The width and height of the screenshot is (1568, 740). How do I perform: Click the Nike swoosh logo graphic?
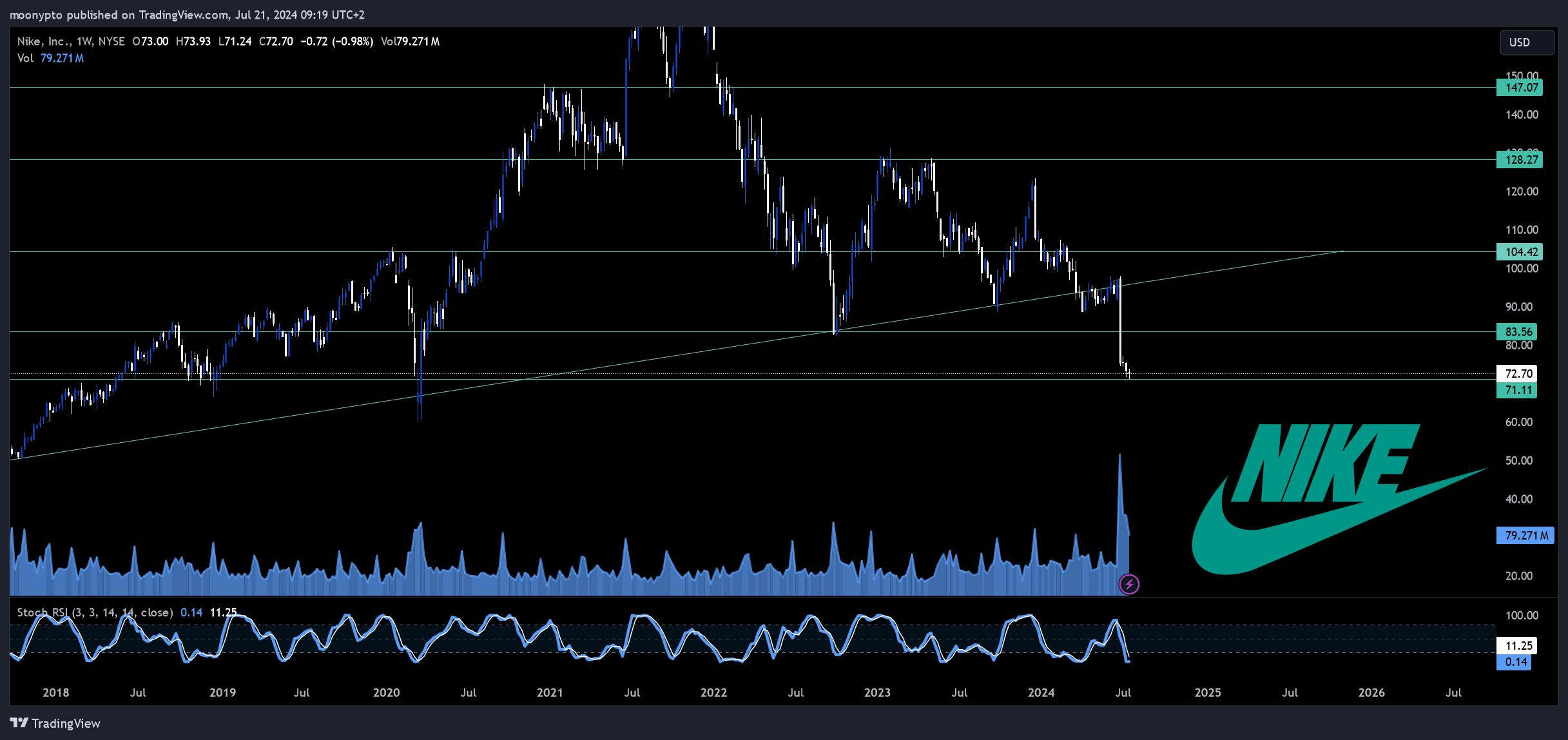pos(1339,500)
